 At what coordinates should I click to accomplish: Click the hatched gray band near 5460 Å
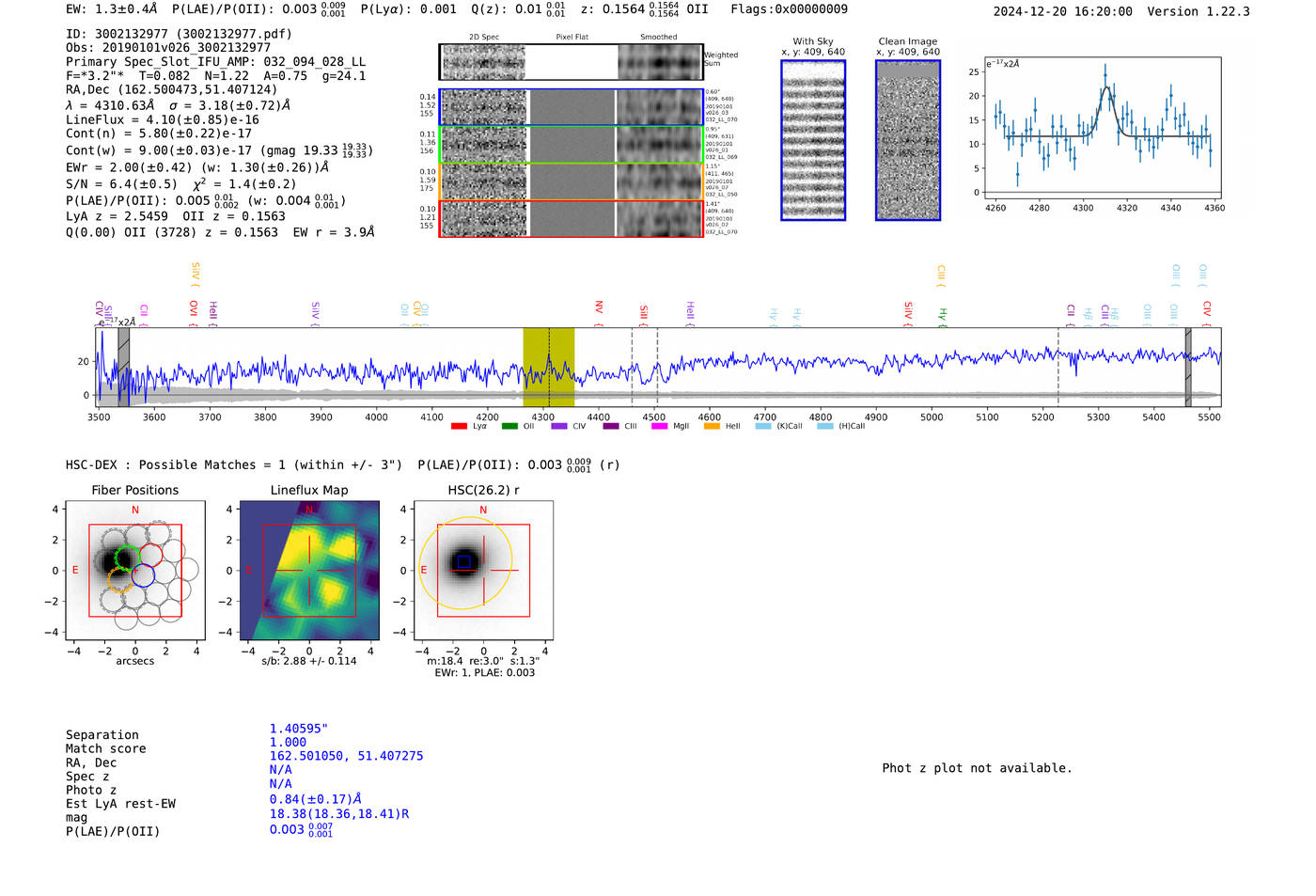(1188, 367)
